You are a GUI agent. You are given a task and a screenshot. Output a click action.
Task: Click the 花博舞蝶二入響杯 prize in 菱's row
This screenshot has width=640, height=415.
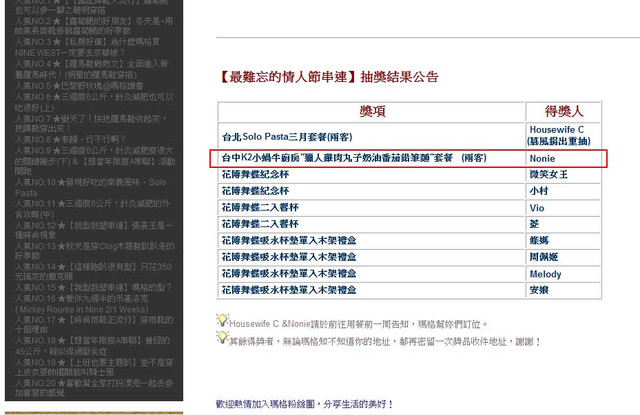pos(371,224)
